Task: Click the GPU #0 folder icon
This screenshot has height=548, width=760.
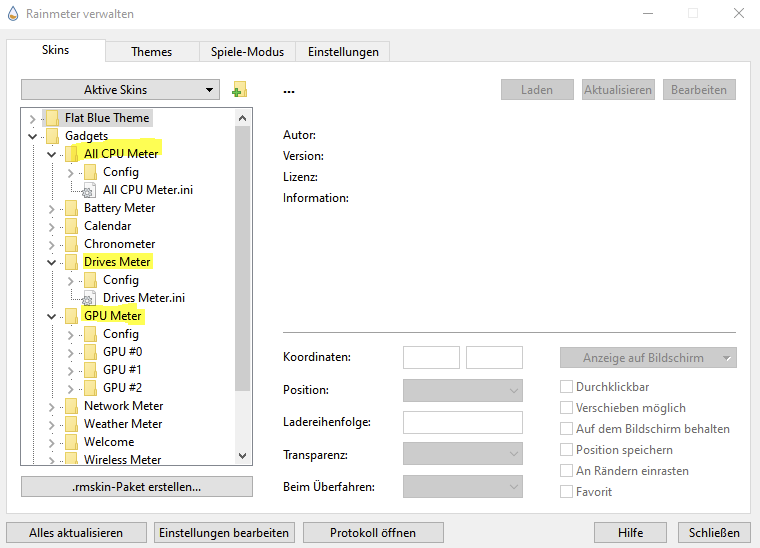Action: coord(90,352)
